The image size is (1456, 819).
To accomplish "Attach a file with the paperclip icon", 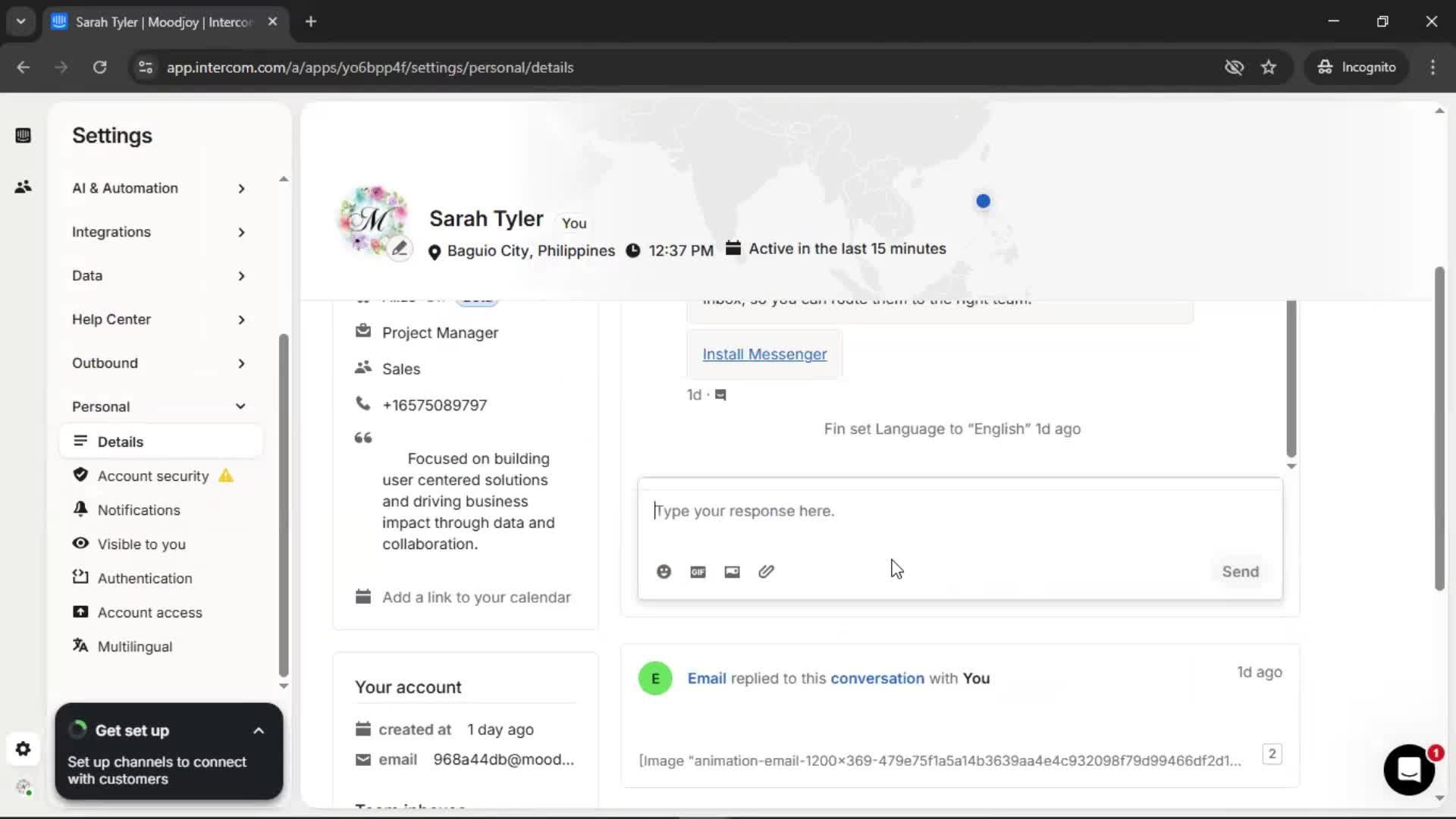I will coord(766,572).
